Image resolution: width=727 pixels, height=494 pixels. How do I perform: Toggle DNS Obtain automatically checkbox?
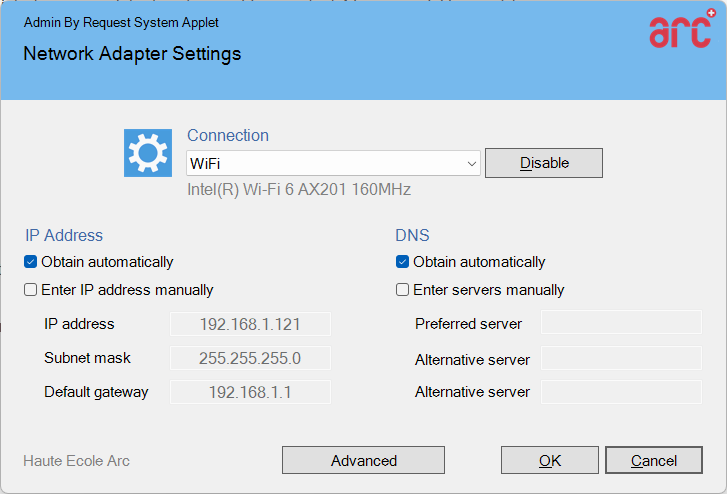(x=403, y=262)
